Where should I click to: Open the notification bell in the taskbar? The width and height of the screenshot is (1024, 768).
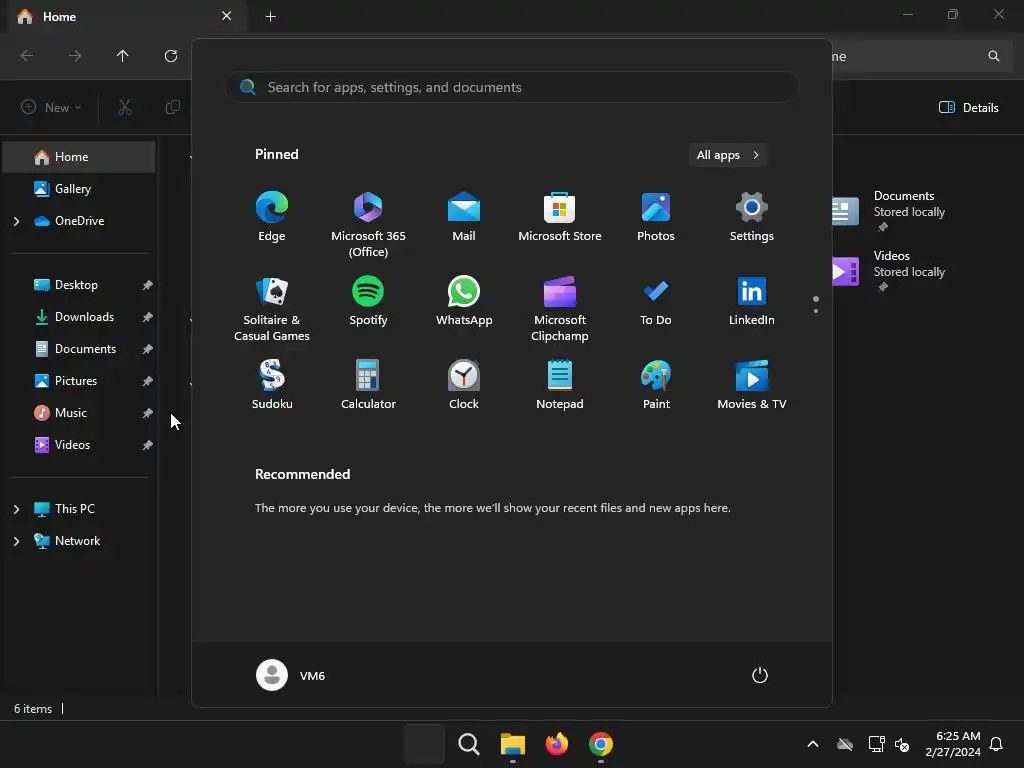(997, 744)
